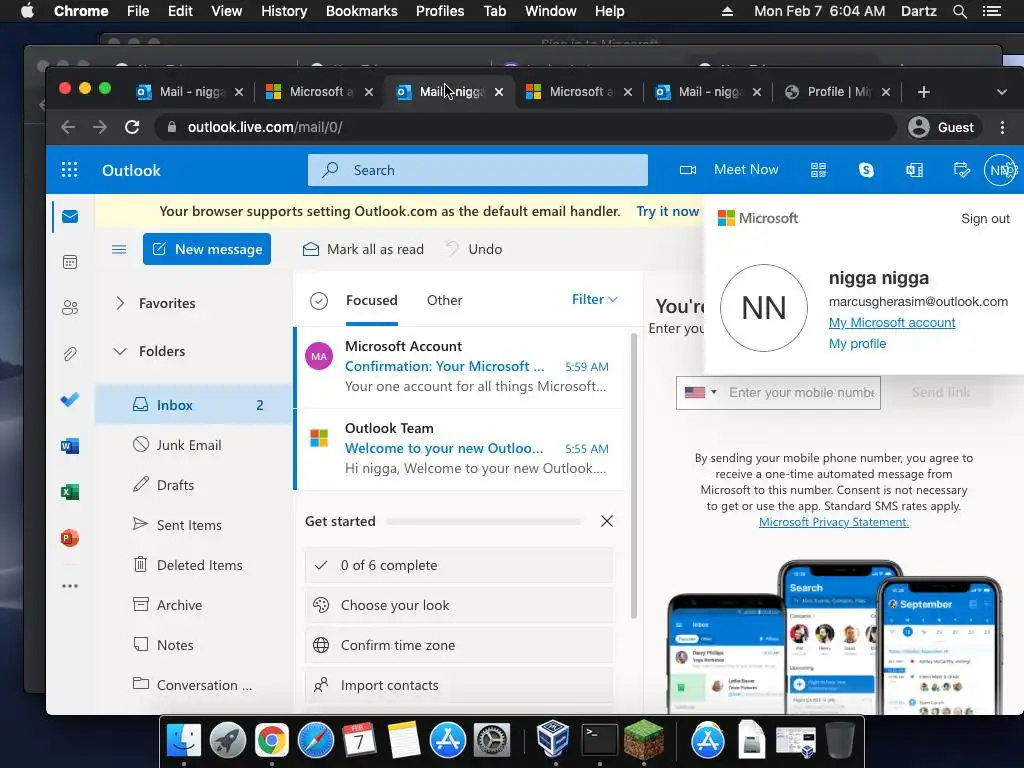Click the New message button
The image size is (1024, 768).
point(207,249)
